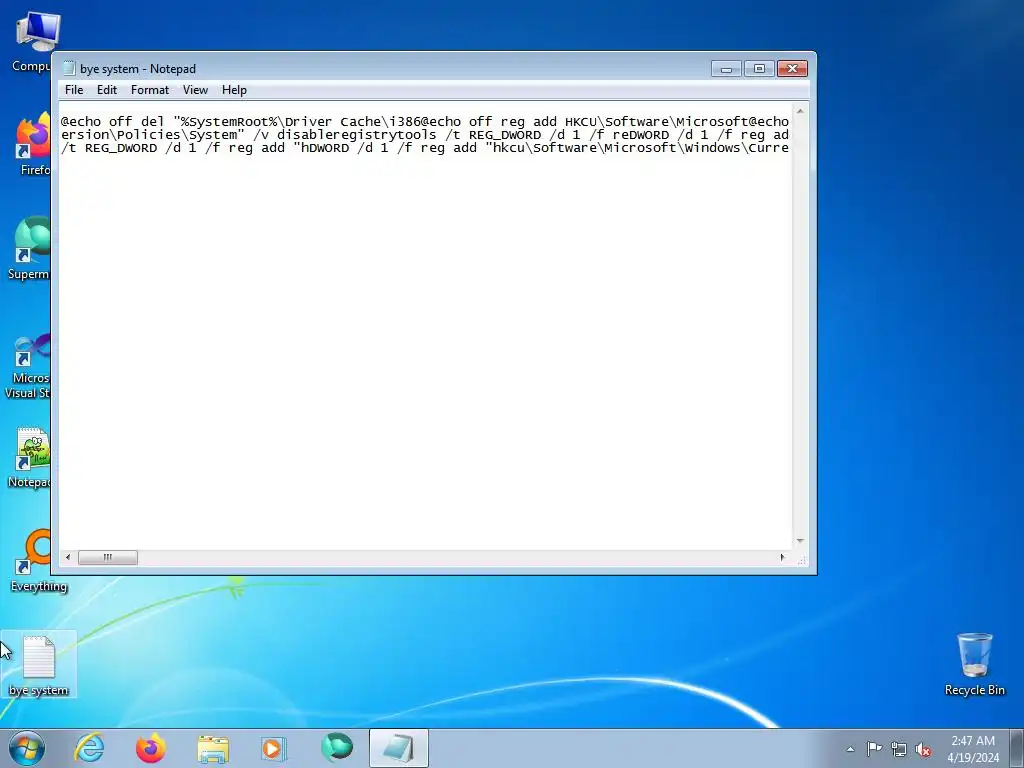
Task: Launch Firefox from the taskbar
Action: (x=150, y=748)
